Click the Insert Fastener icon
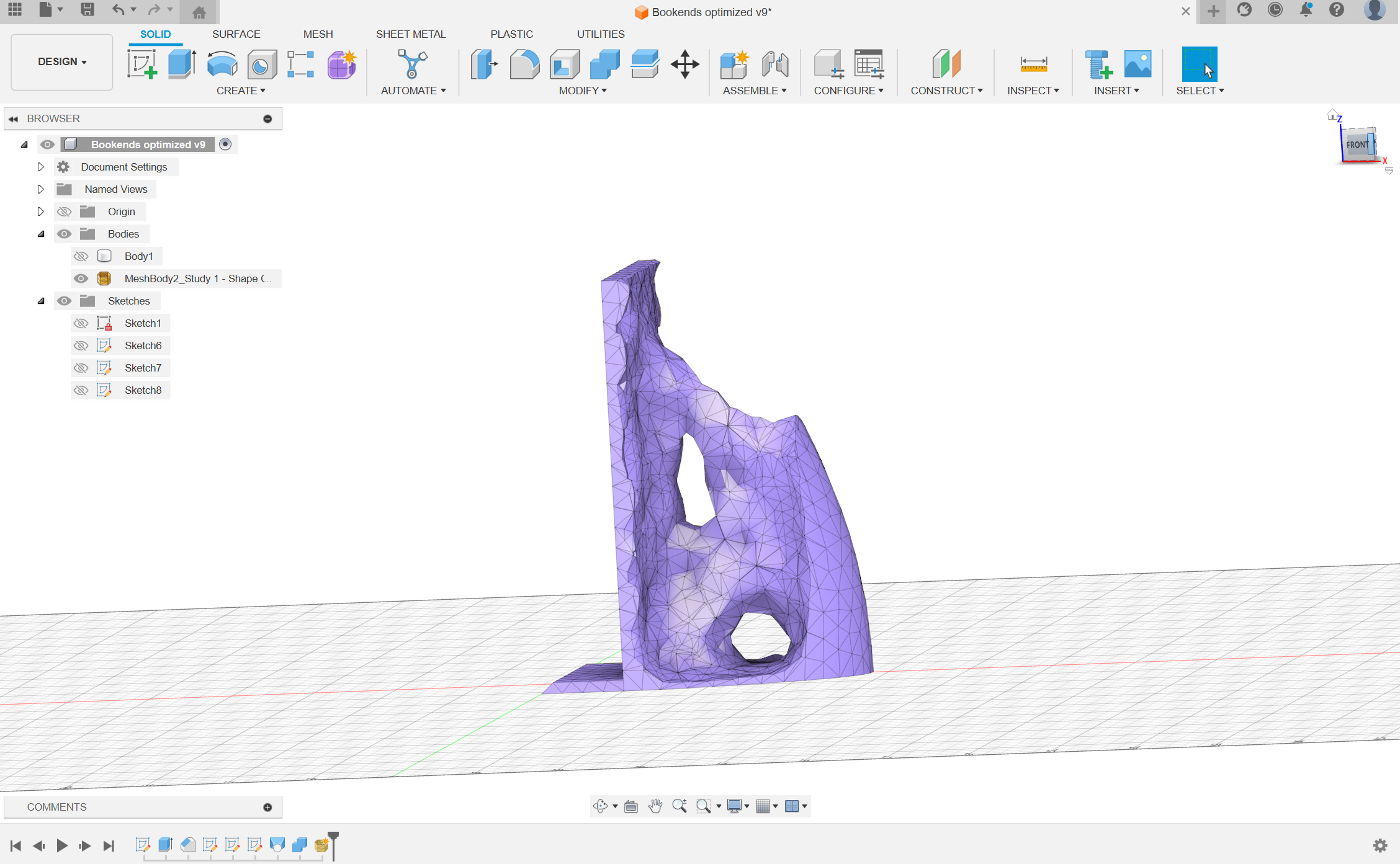This screenshot has height=864, width=1400. coord(1098,64)
